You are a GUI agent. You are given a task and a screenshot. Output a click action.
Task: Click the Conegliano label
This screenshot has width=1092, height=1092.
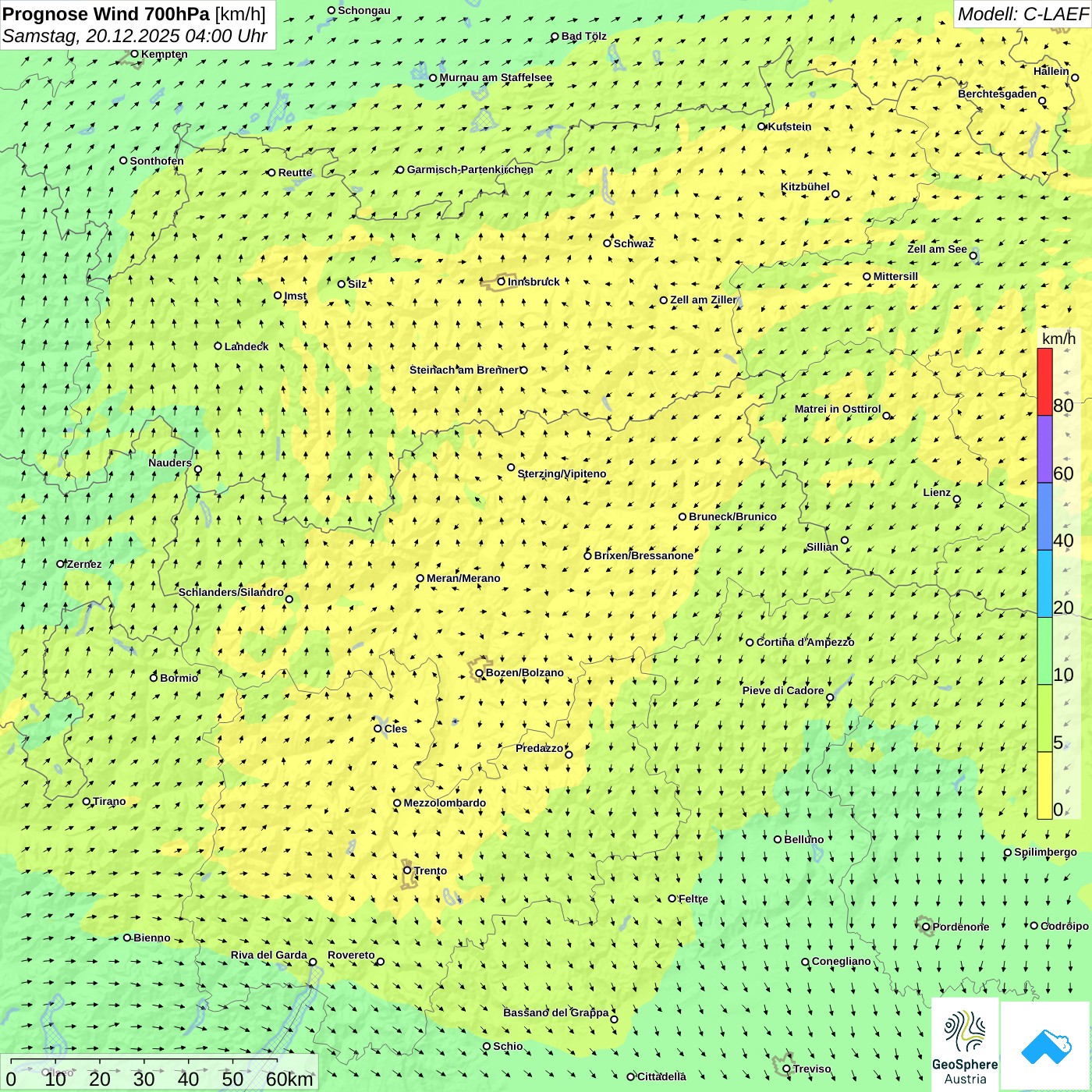pos(842,961)
